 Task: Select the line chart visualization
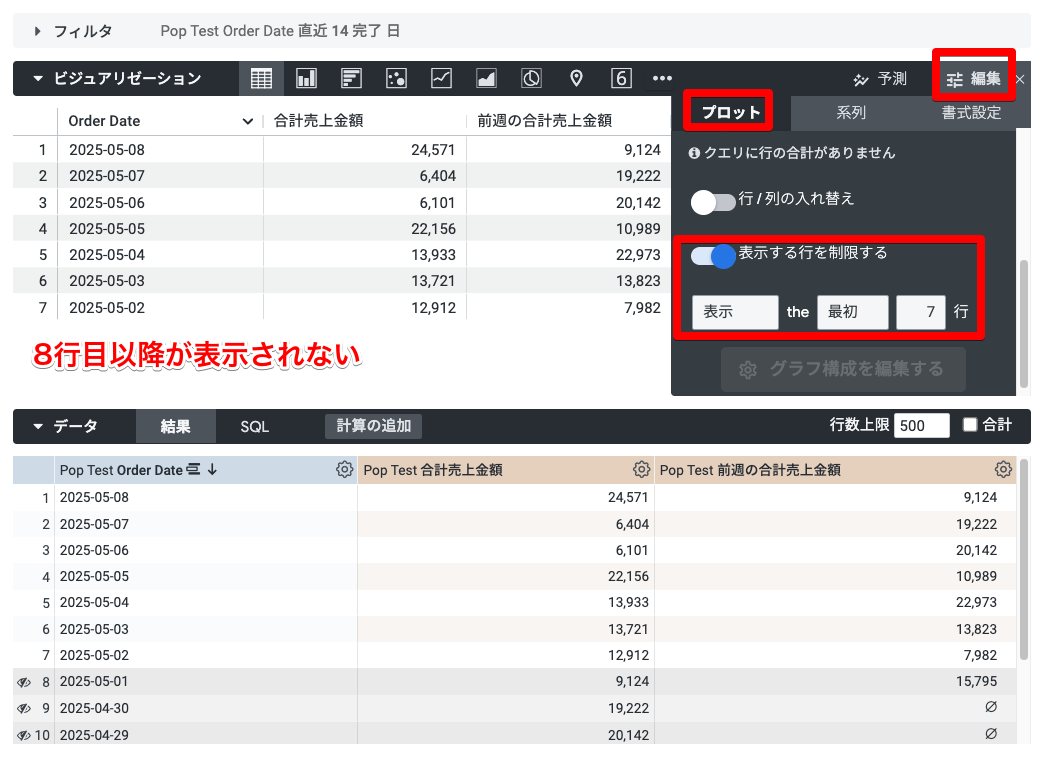click(441, 78)
